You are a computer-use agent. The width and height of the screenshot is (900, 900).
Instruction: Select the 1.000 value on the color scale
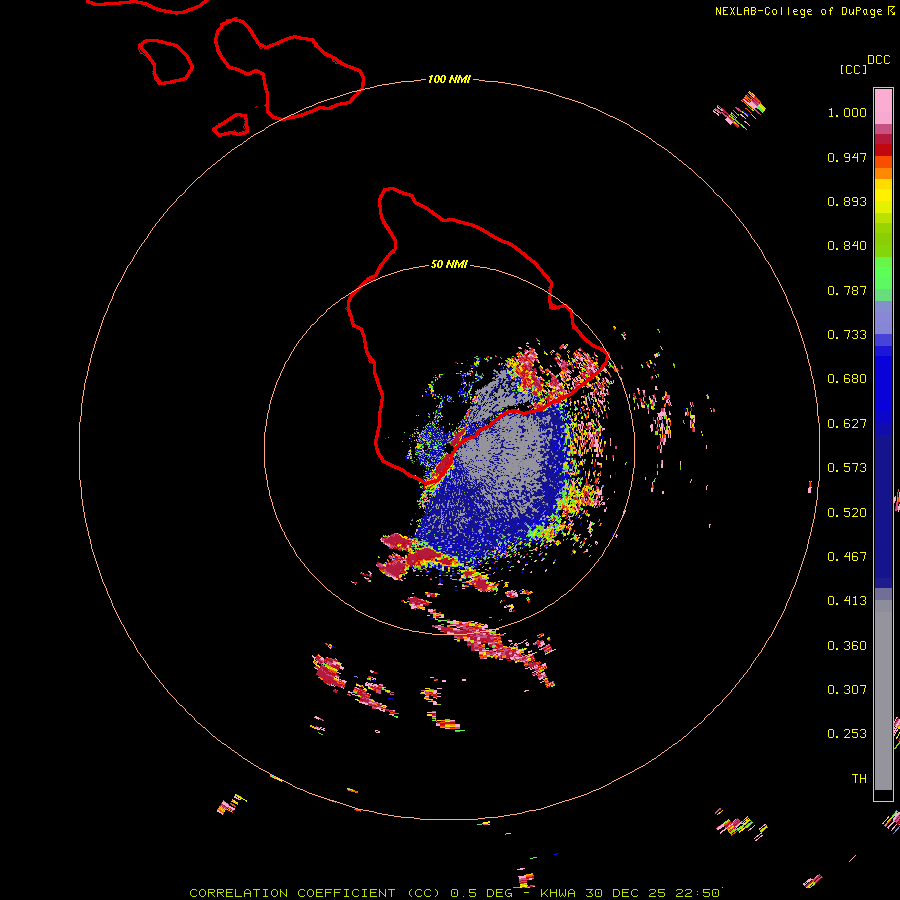[x=847, y=112]
